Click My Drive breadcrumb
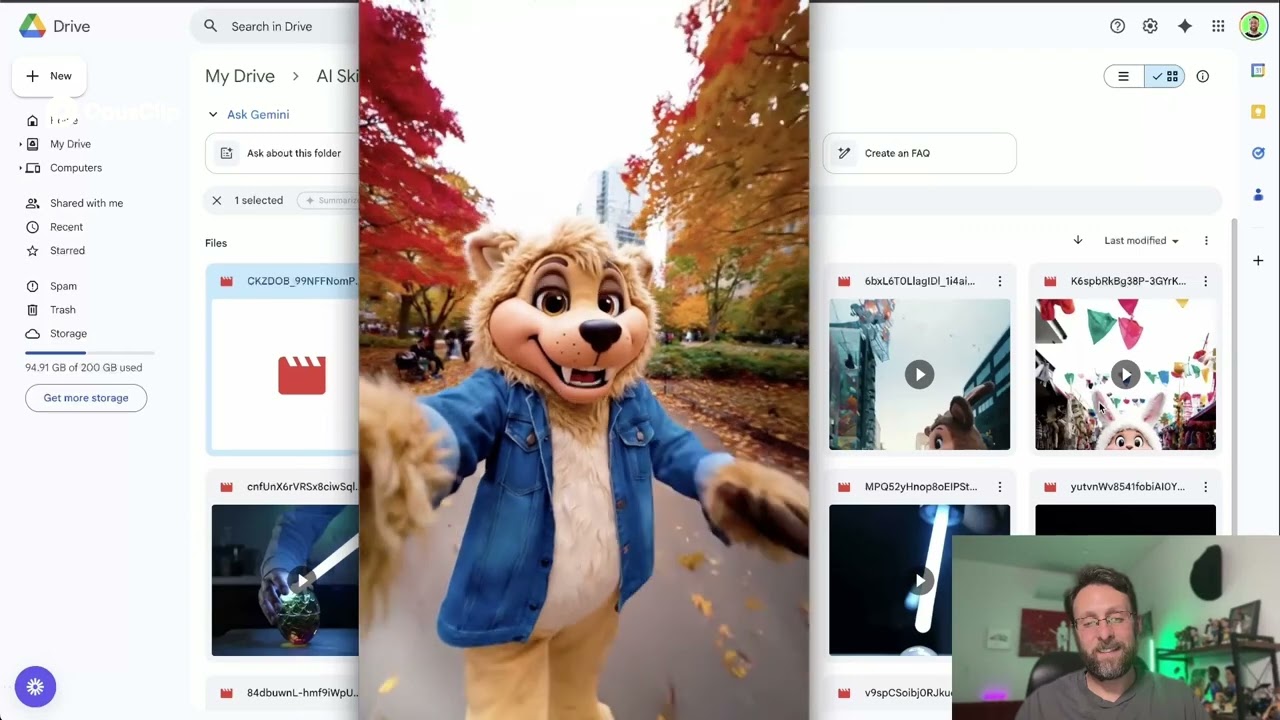This screenshot has height=720, width=1280. click(x=240, y=76)
